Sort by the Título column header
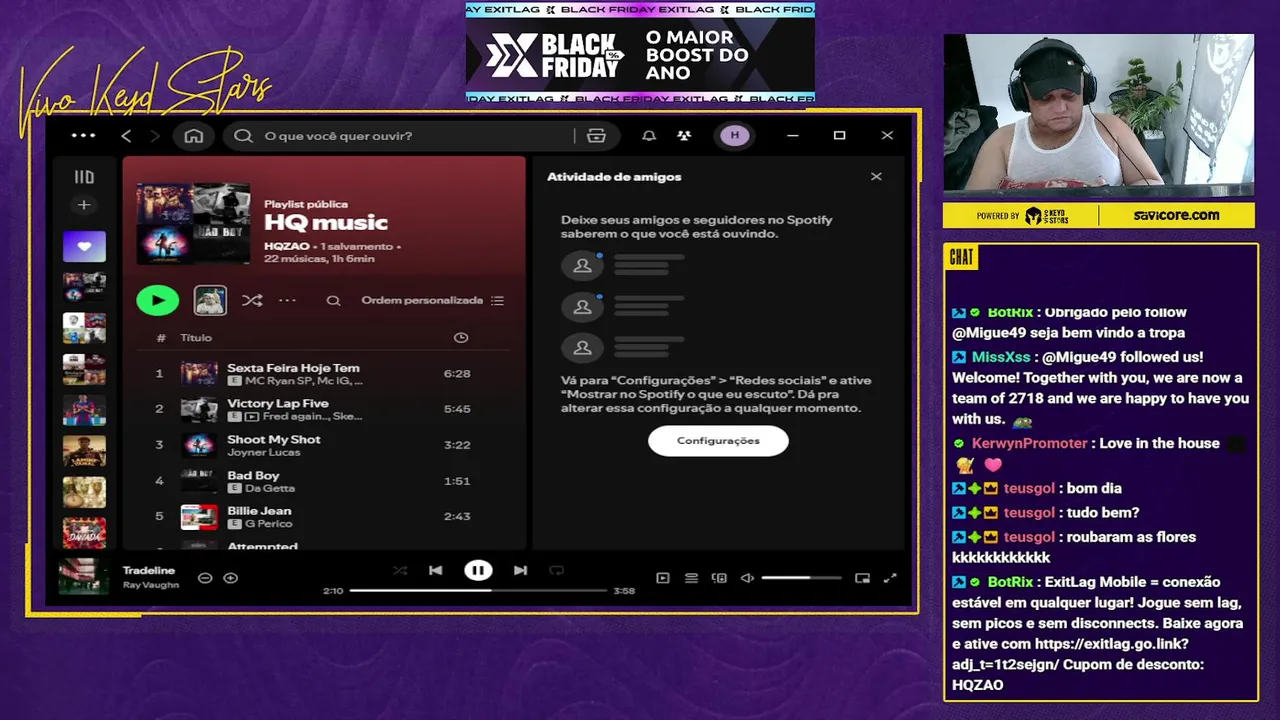Viewport: 1280px width, 720px height. point(196,338)
